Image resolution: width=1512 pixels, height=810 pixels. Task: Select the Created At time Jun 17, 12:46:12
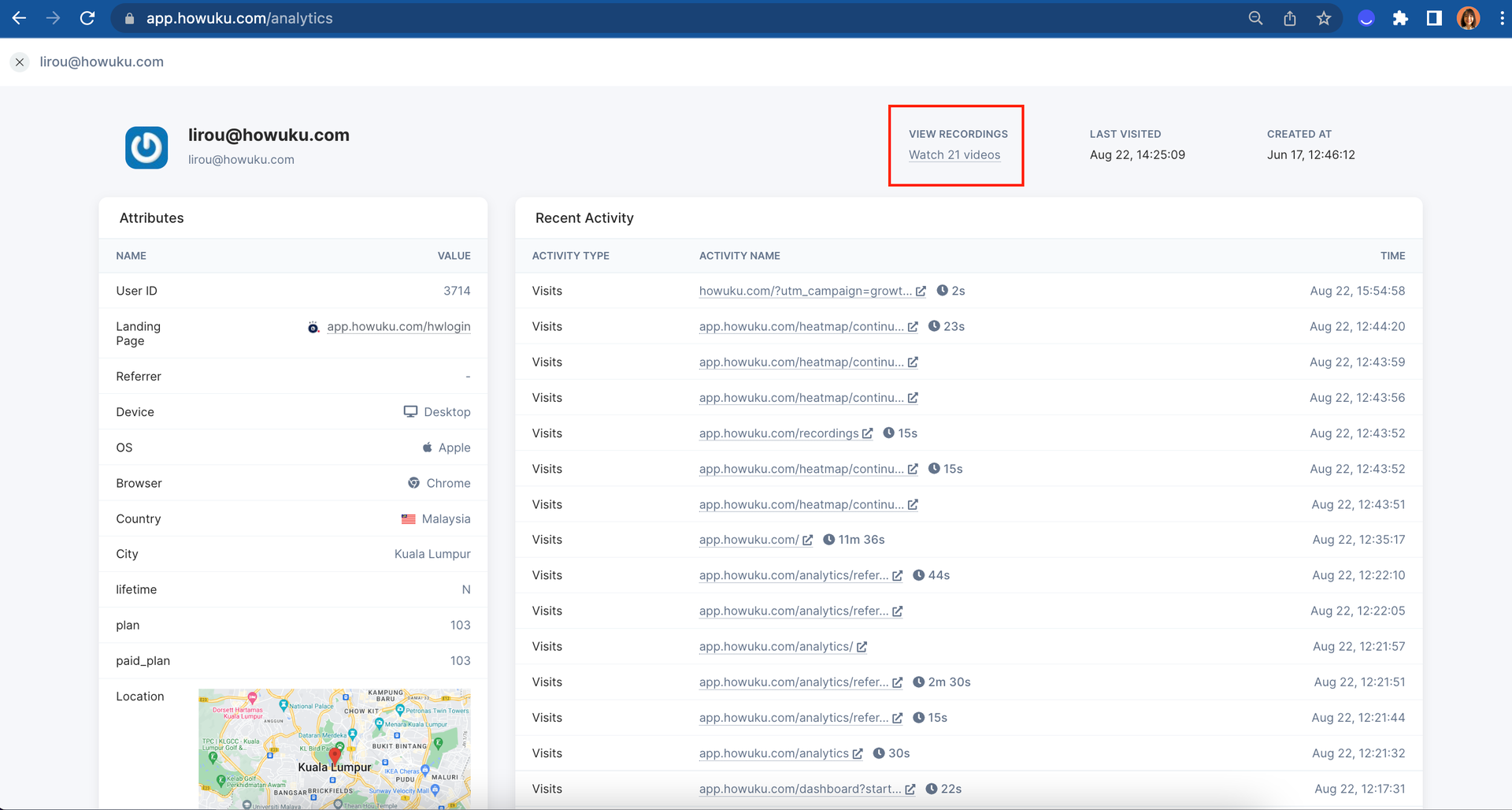pos(1311,154)
